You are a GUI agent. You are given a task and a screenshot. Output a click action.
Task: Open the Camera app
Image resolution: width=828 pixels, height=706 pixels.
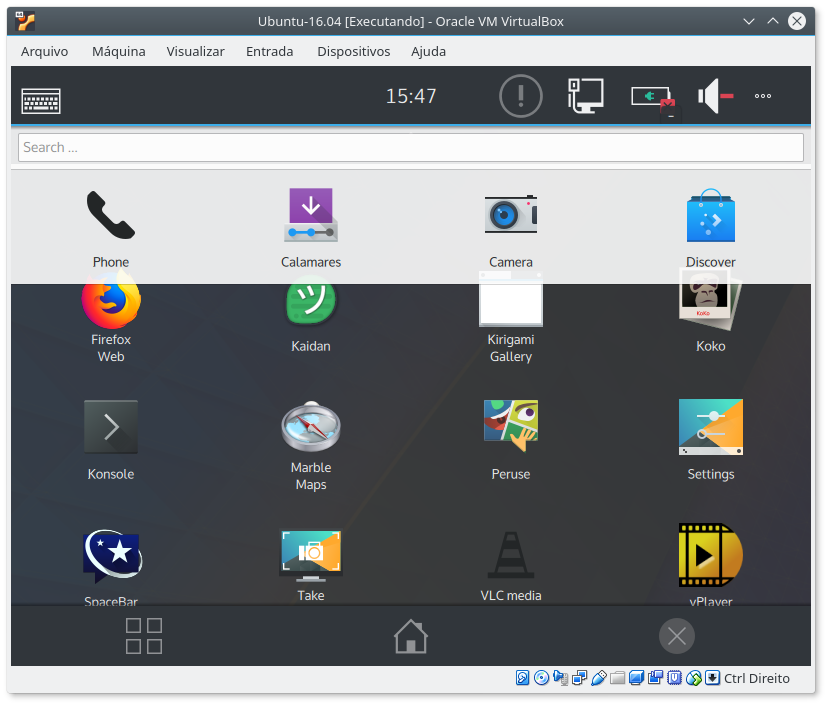[510, 214]
